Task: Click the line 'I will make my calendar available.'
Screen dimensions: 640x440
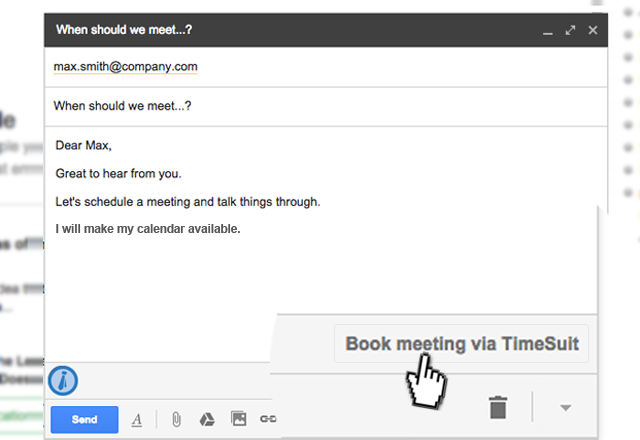Action: 148,229
